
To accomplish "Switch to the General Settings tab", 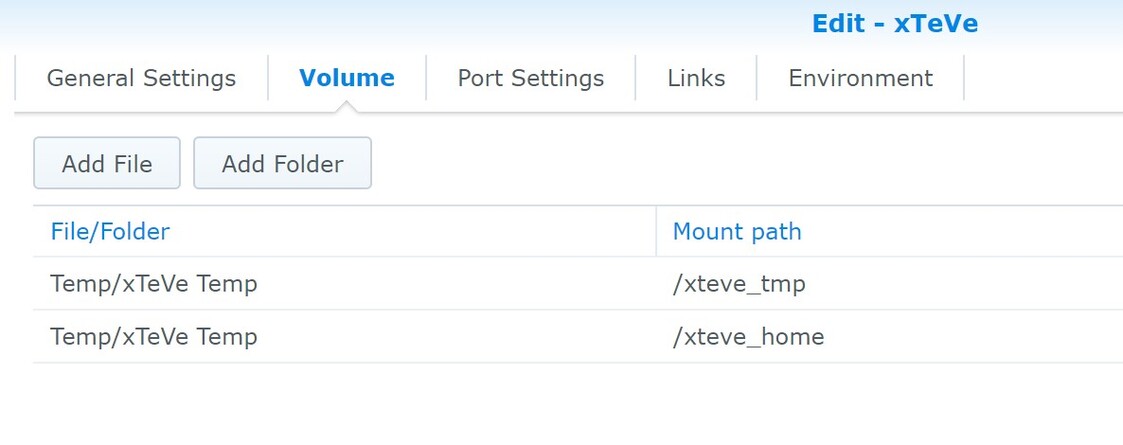I will (x=141, y=78).
